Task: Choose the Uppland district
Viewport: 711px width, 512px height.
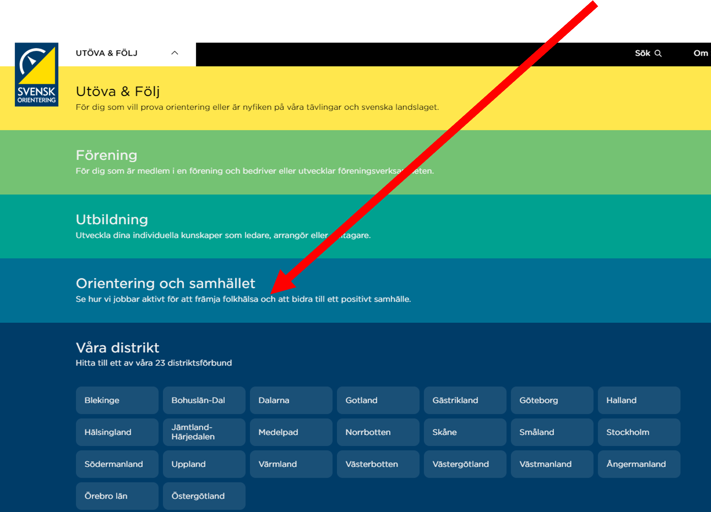Action: click(x=204, y=464)
